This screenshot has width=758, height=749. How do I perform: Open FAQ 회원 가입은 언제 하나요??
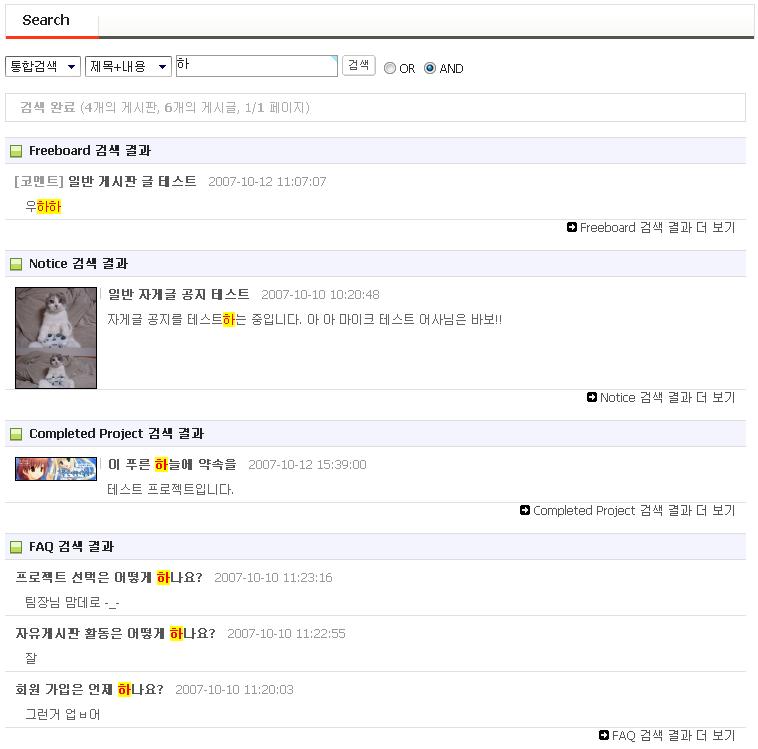tap(89, 690)
